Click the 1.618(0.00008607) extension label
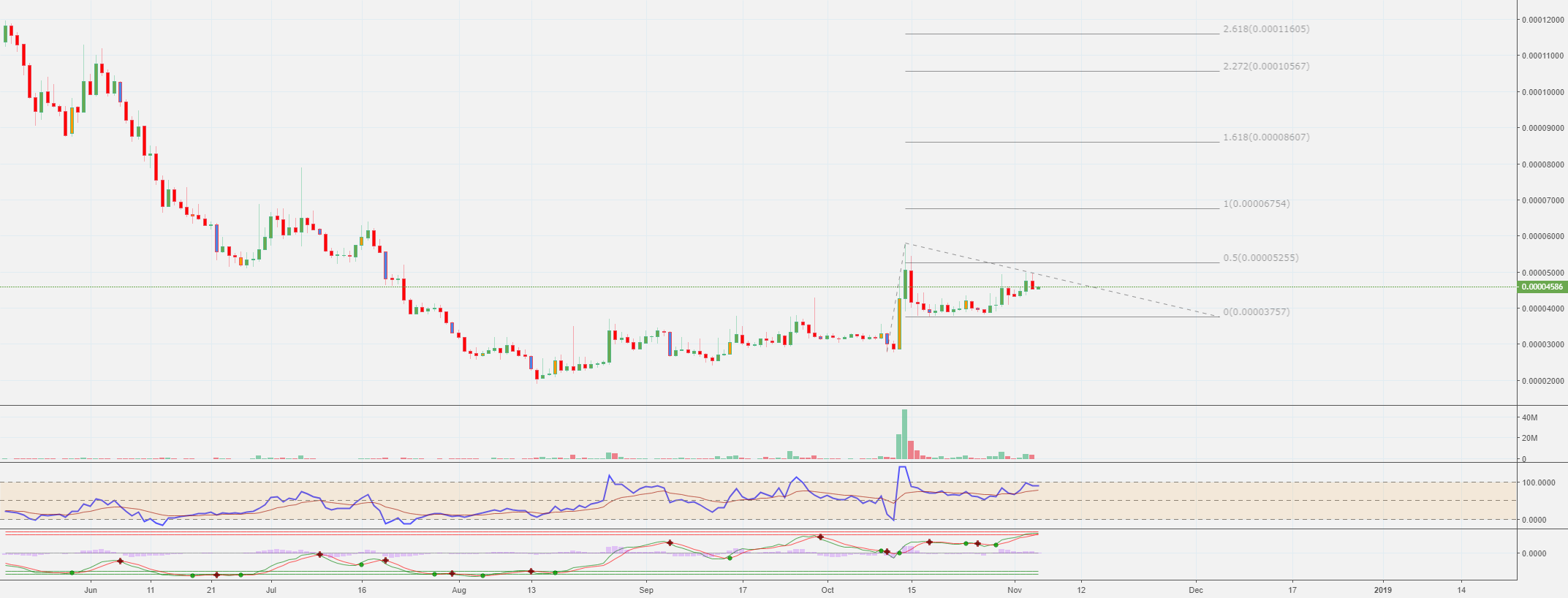The height and width of the screenshot is (598, 1568). pos(1266,137)
